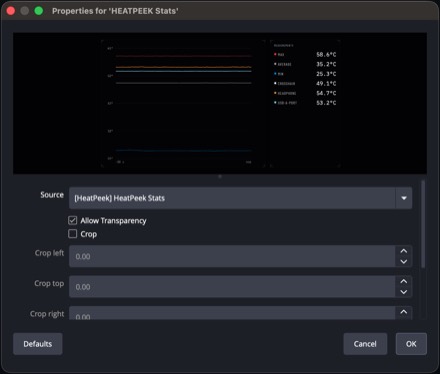Click the 53.2°C temperature reading
This screenshot has height=374, width=440.
pos(326,103)
